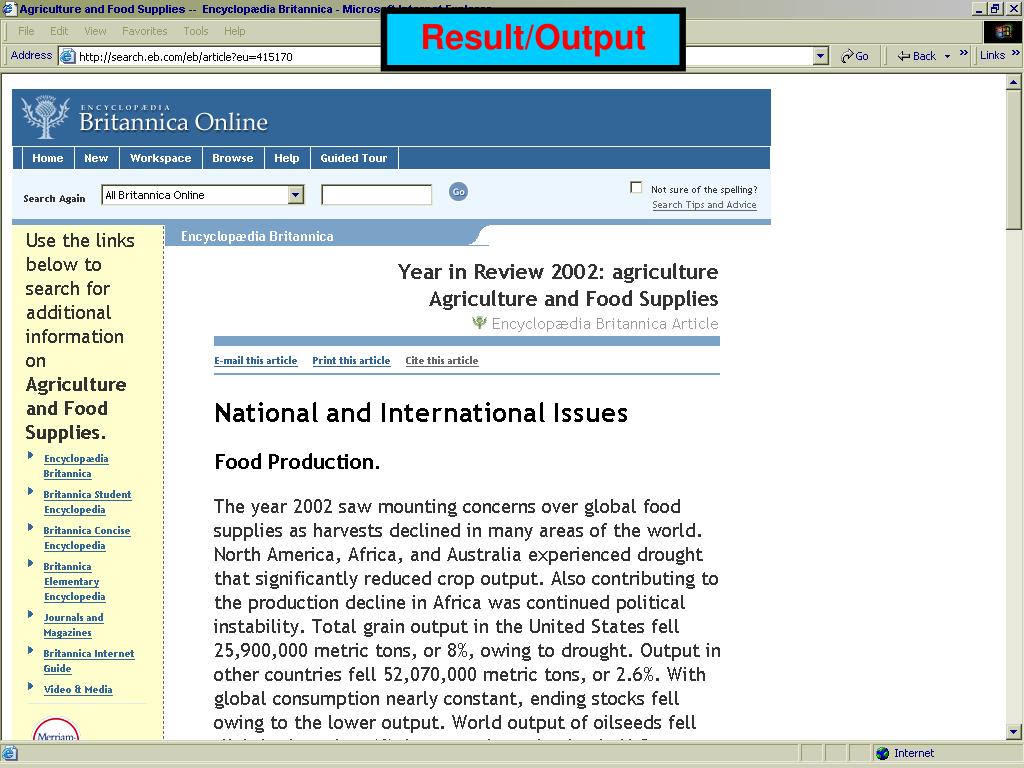Viewport: 1024px width, 768px height.
Task: Click the arrow bullet beside Video & Media
Action: [31, 686]
